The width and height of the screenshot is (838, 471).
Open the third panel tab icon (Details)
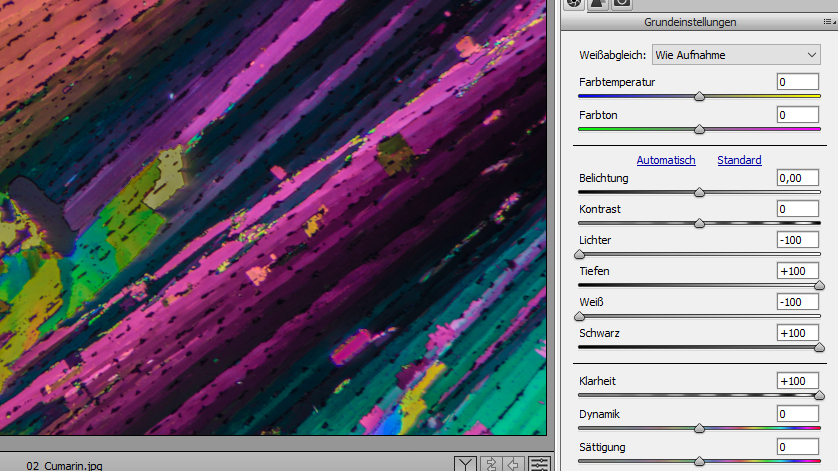[x=621, y=3]
